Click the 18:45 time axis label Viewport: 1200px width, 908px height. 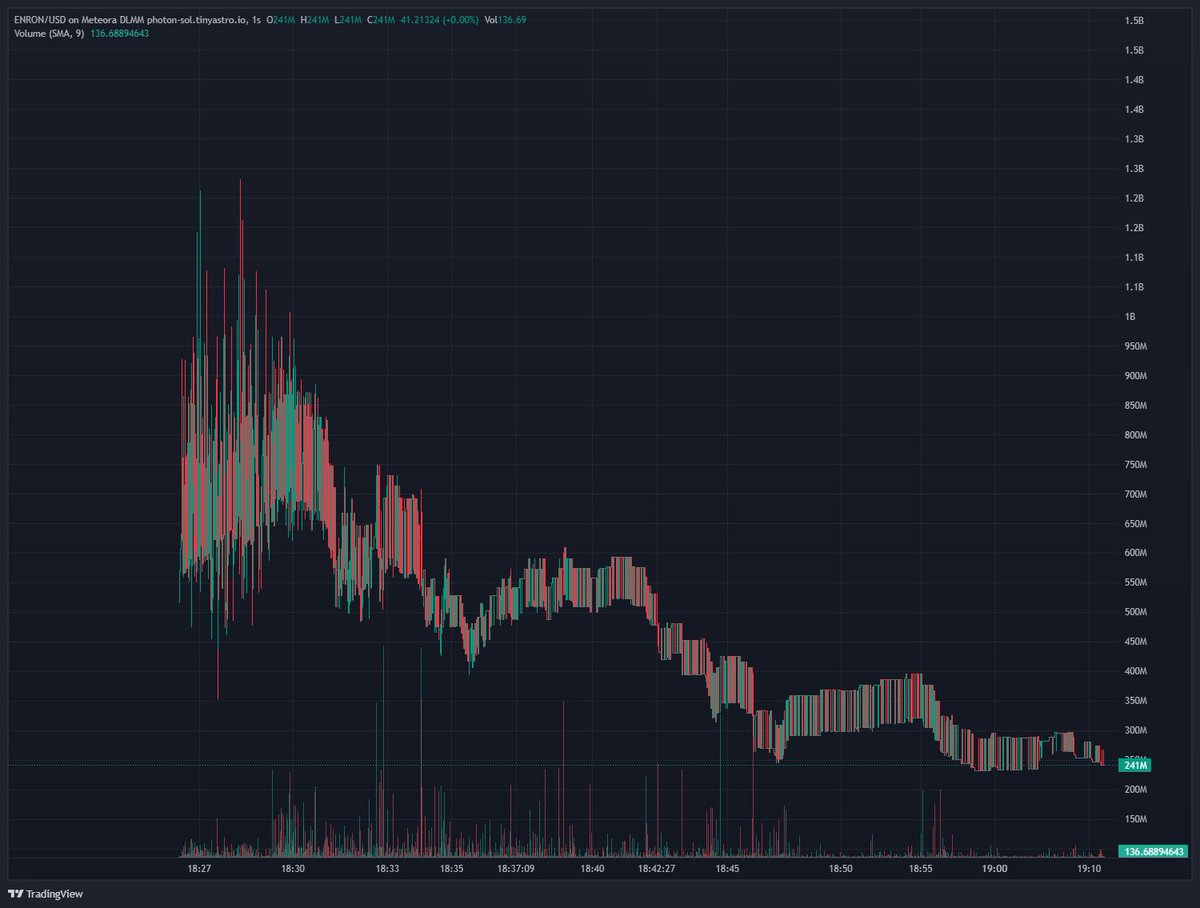click(727, 870)
